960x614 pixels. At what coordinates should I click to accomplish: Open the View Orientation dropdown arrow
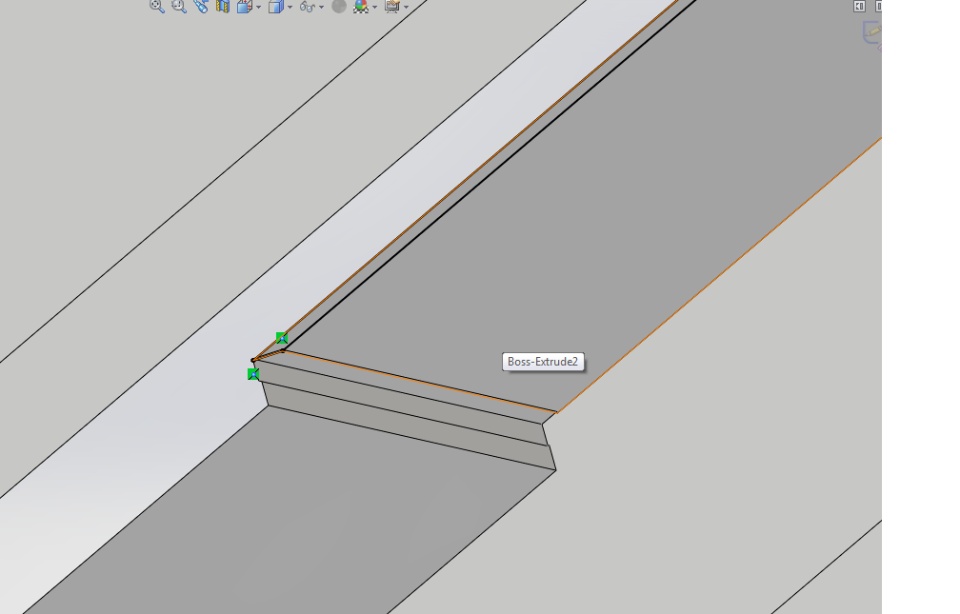click(x=258, y=7)
